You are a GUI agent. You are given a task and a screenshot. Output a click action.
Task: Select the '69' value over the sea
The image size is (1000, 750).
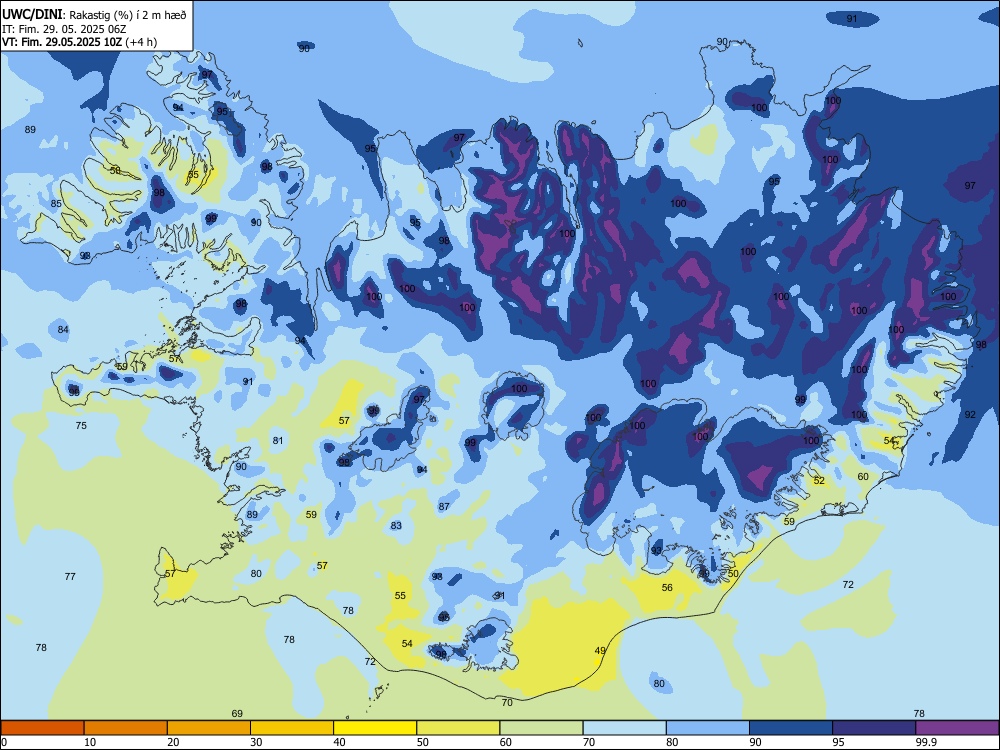[x=237, y=714]
